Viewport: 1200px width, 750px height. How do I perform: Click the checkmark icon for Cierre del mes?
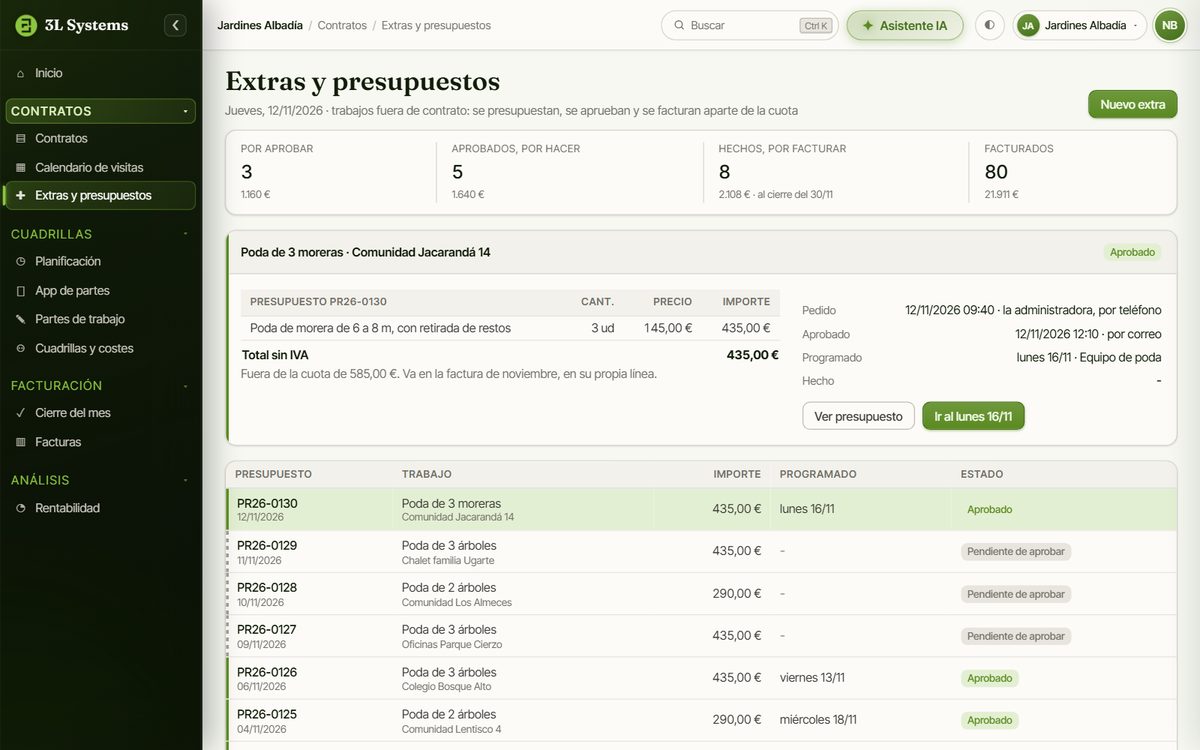click(x=21, y=412)
